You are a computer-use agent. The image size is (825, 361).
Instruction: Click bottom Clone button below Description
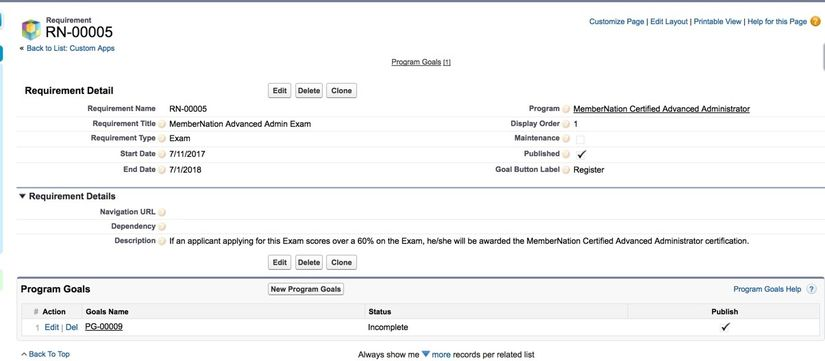click(341, 262)
